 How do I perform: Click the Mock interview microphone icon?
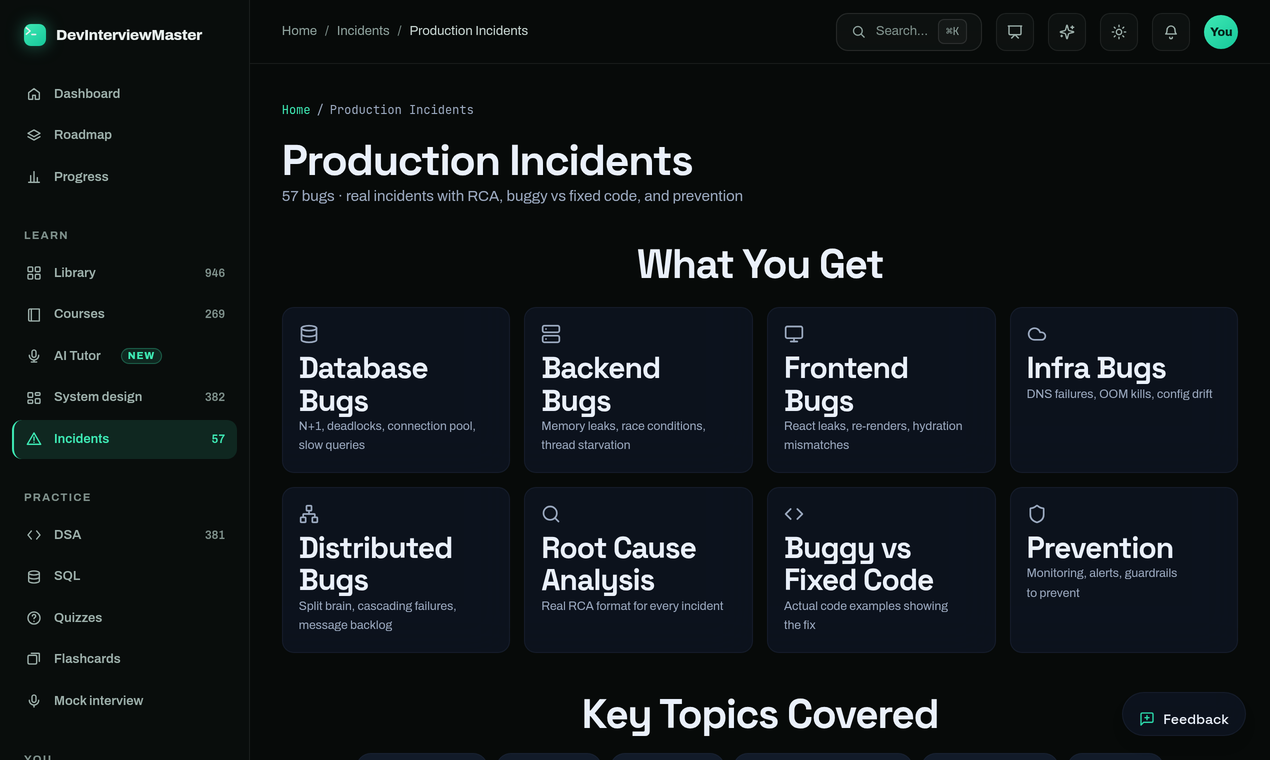coord(34,701)
